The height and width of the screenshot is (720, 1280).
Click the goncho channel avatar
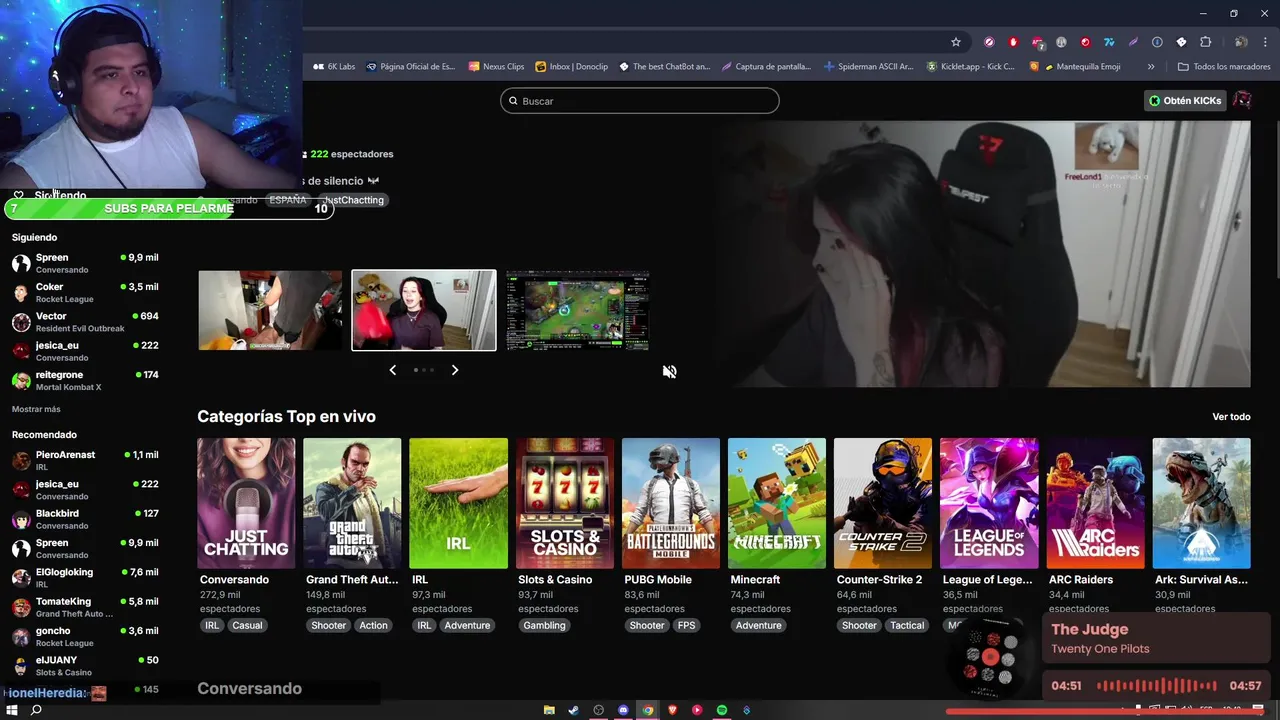tap(21, 637)
